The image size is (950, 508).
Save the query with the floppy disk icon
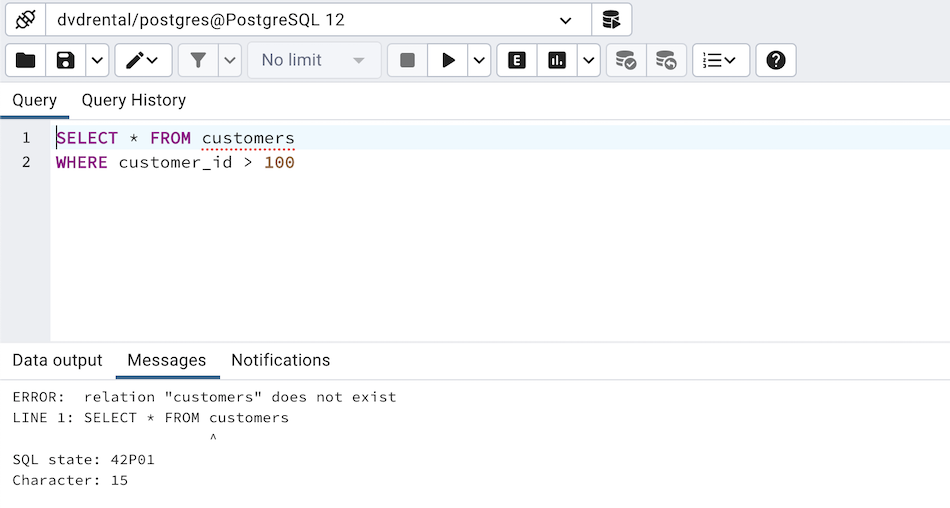[66, 60]
